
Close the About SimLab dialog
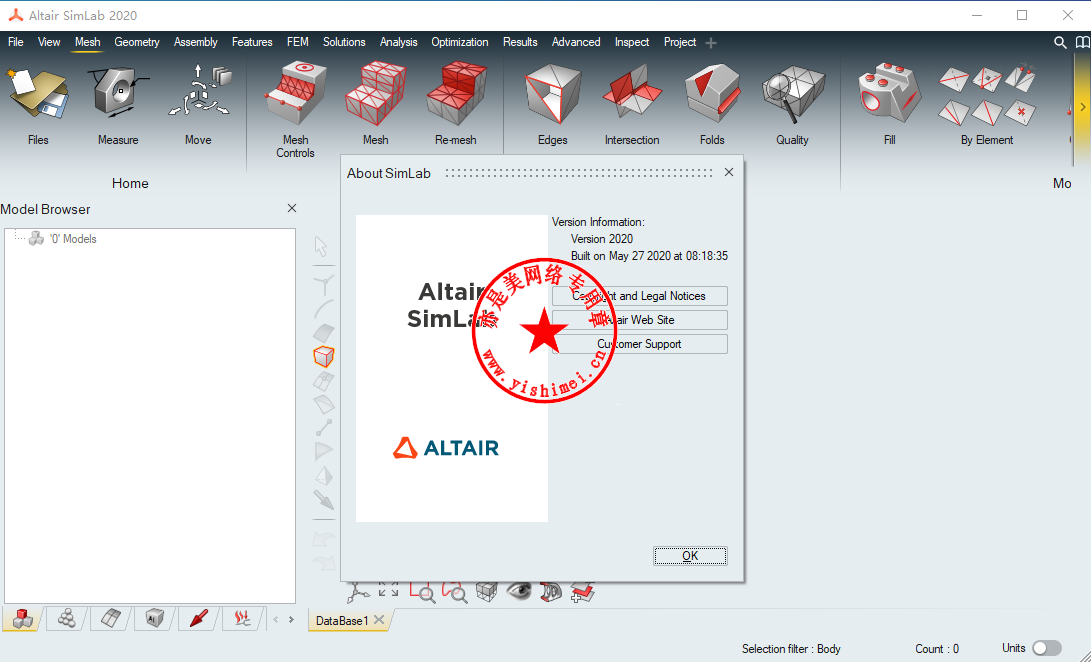(728, 172)
